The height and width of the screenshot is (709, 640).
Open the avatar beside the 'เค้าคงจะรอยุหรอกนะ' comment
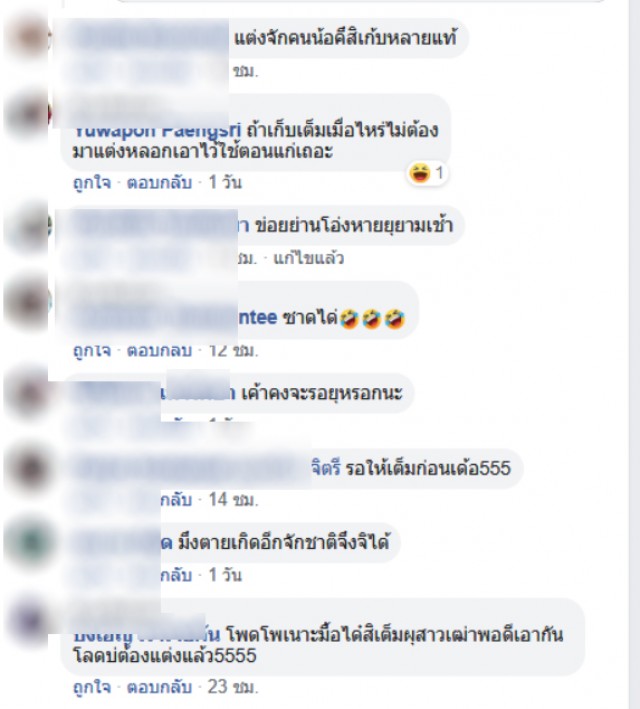[x=28, y=393]
